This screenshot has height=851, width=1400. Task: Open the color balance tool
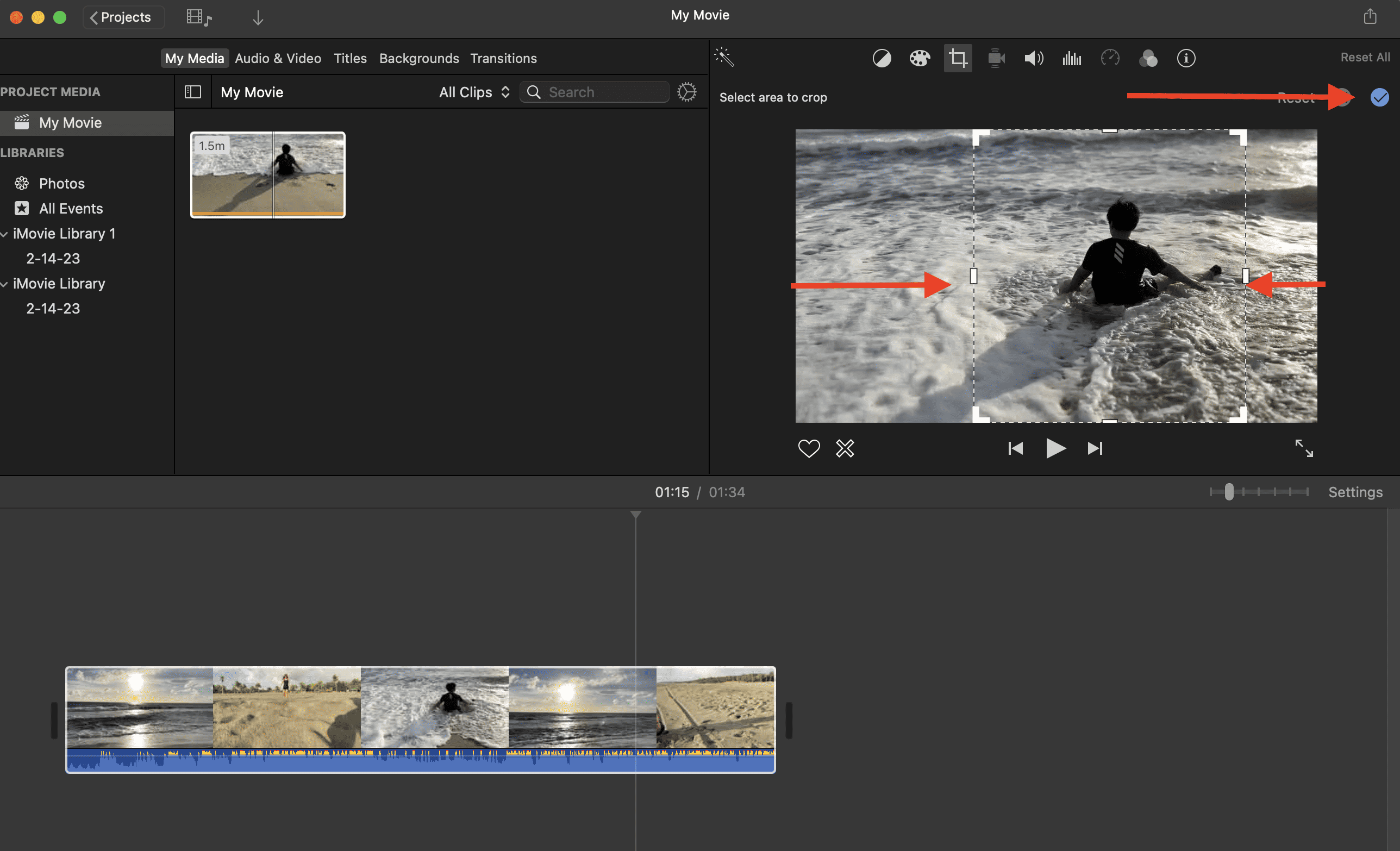(x=882, y=58)
